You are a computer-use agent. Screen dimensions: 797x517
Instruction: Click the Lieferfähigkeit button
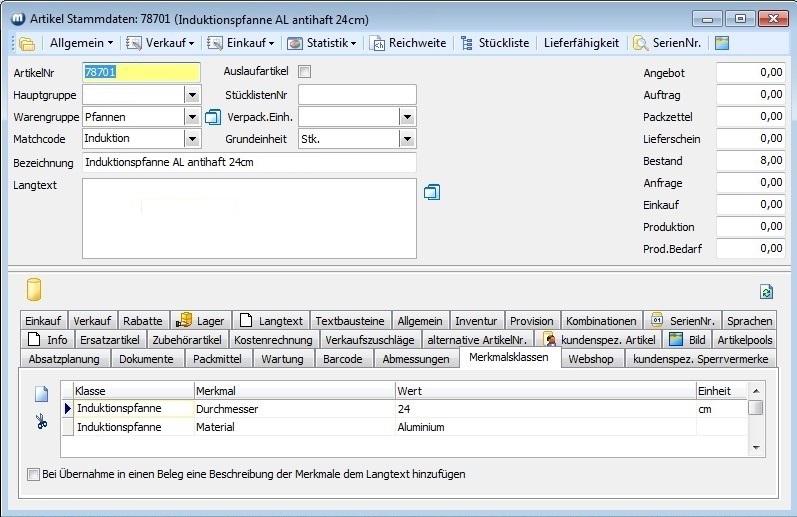tap(581, 43)
